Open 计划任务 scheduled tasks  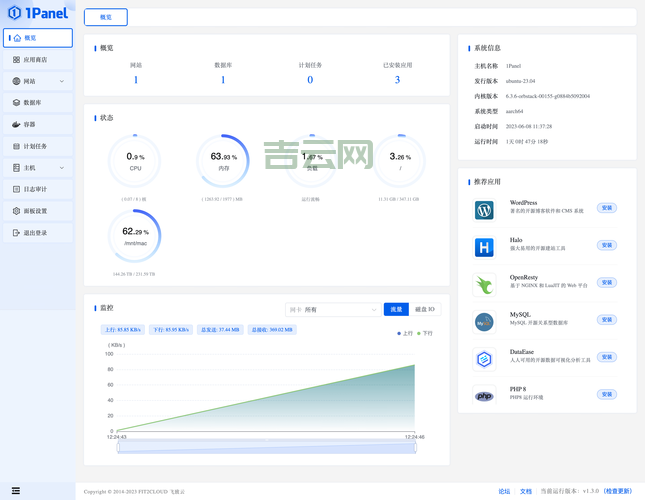tap(37, 146)
